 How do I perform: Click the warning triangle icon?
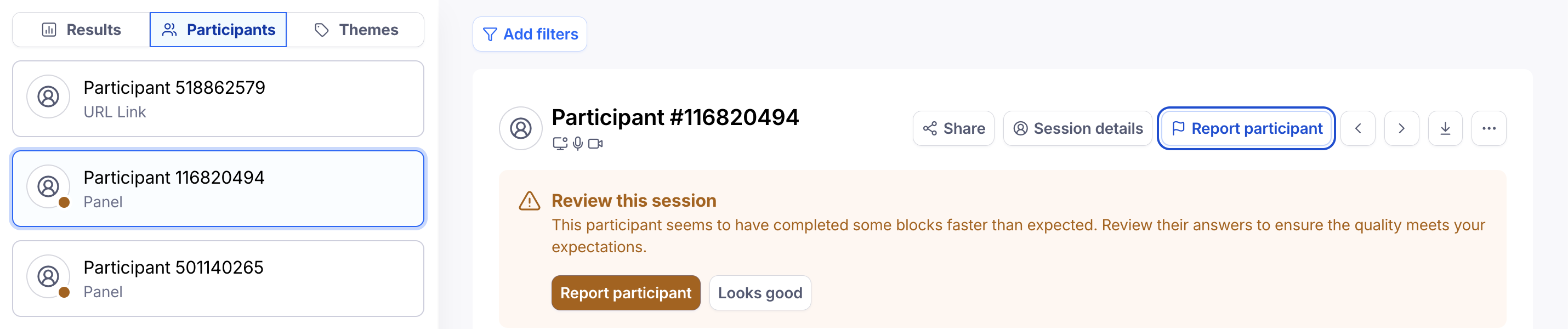coord(529,201)
